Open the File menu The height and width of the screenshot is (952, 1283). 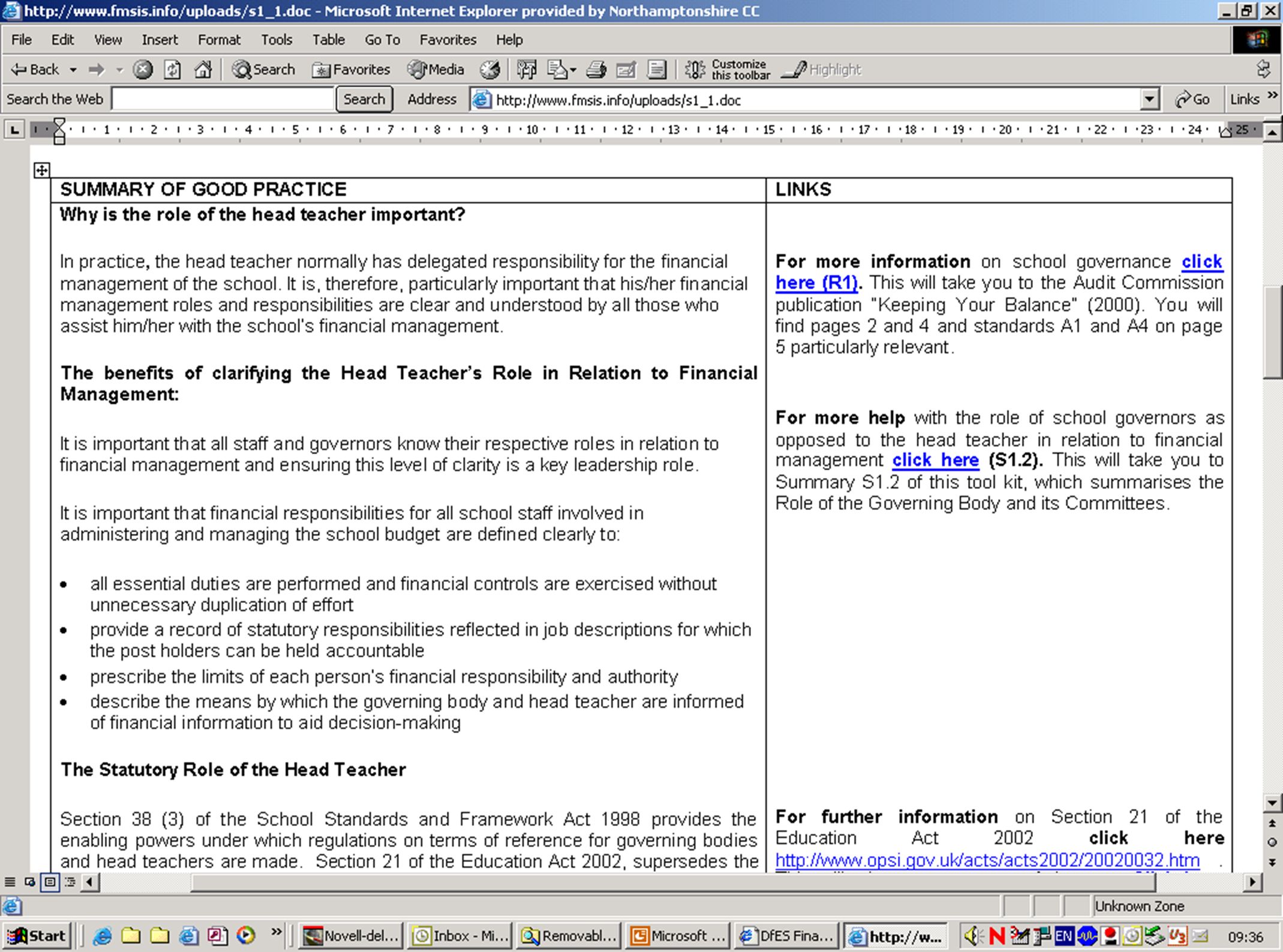pyautogui.click(x=22, y=40)
